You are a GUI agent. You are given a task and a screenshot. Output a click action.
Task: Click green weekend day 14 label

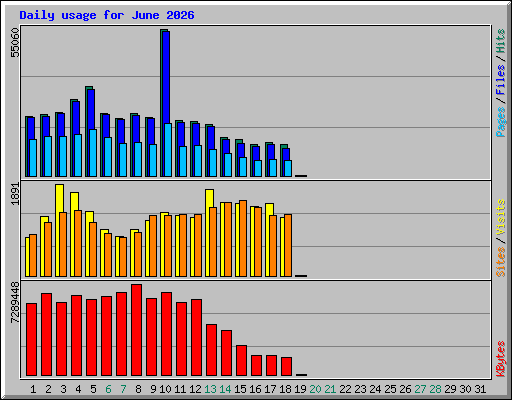(225, 389)
